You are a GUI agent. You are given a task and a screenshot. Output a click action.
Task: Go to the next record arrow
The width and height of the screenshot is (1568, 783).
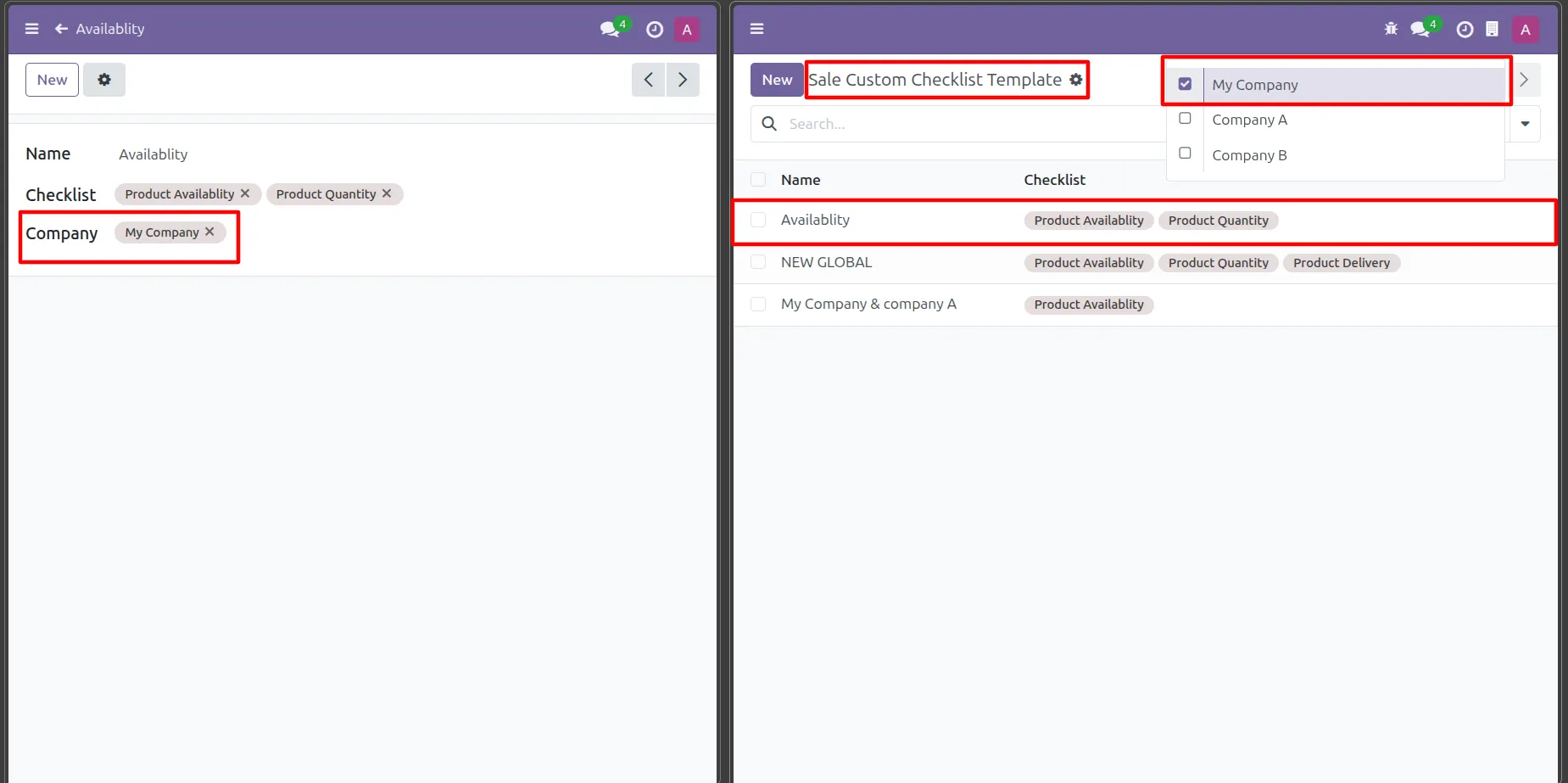[683, 80]
